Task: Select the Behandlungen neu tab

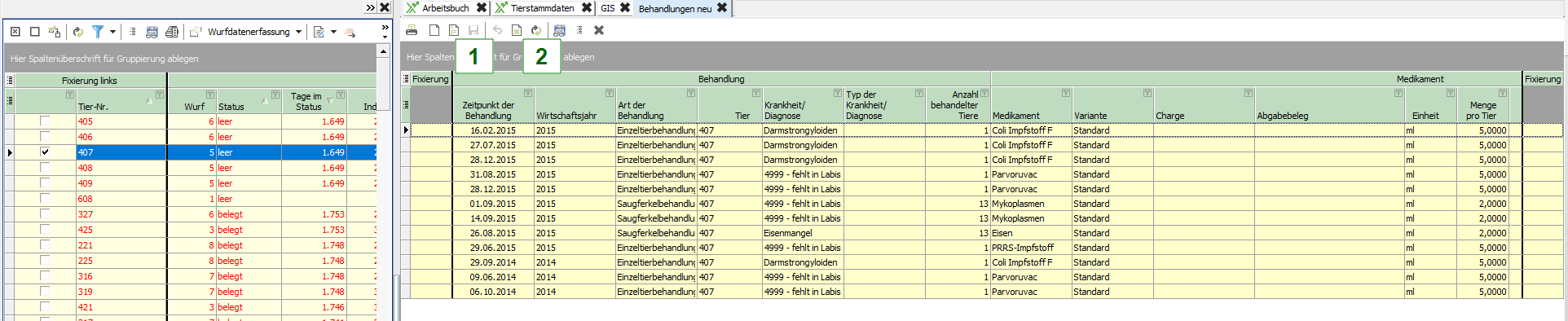Action: coord(675,9)
